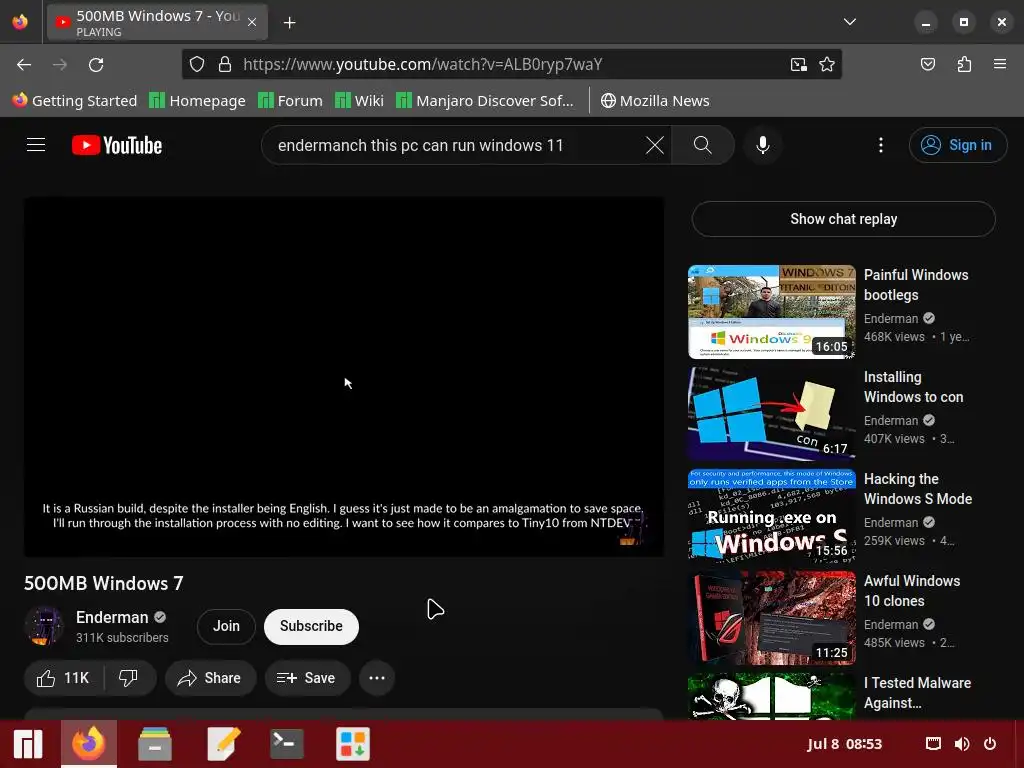Open YouTube settings three-dot menu
The width and height of the screenshot is (1024, 768).
pos(880,145)
